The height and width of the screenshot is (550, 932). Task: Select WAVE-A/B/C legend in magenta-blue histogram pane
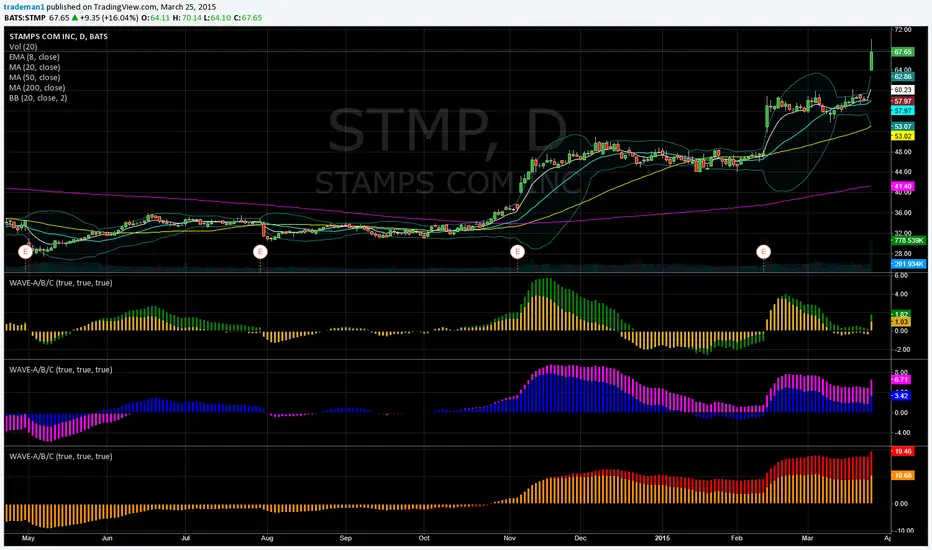coord(61,370)
